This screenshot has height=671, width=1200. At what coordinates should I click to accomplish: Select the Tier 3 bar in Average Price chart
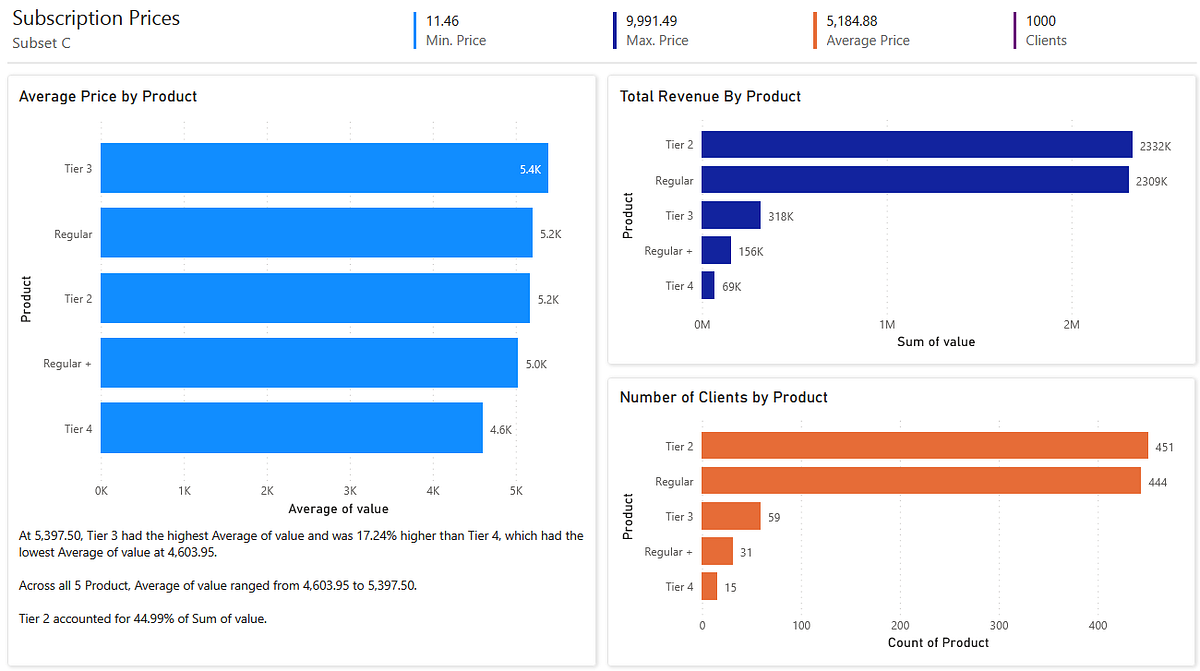pyautogui.click(x=320, y=168)
